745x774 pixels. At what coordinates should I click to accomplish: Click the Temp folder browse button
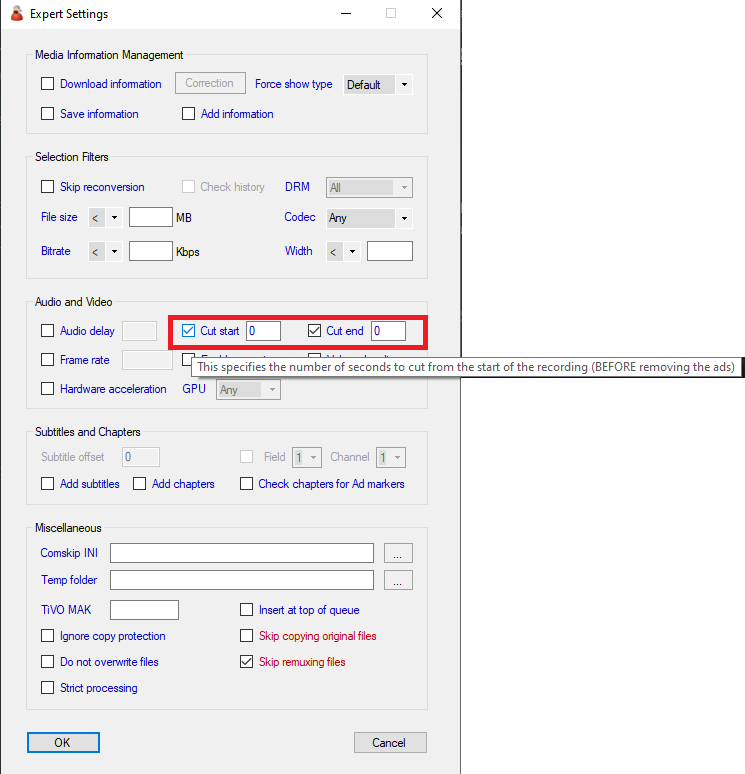click(398, 581)
